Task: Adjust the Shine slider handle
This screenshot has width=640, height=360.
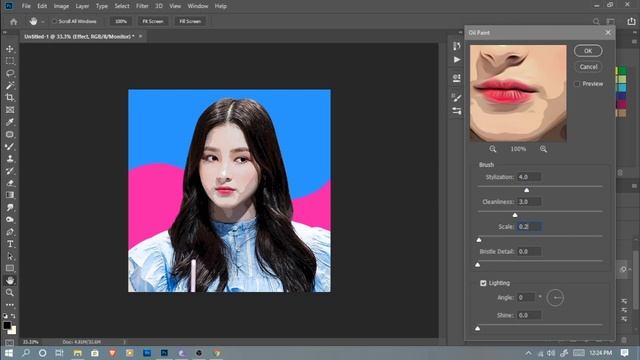Action: (x=478, y=328)
